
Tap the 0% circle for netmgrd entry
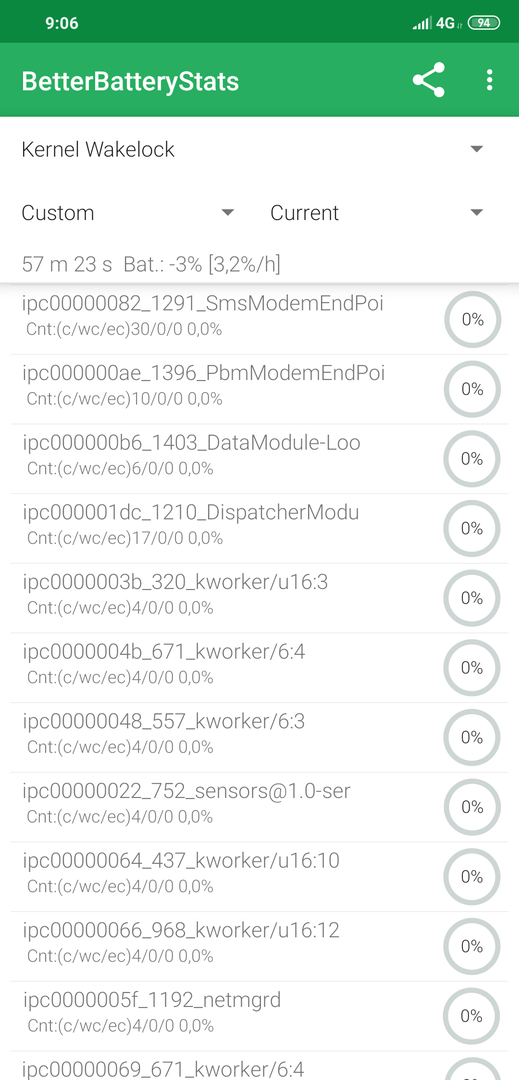472,1016
